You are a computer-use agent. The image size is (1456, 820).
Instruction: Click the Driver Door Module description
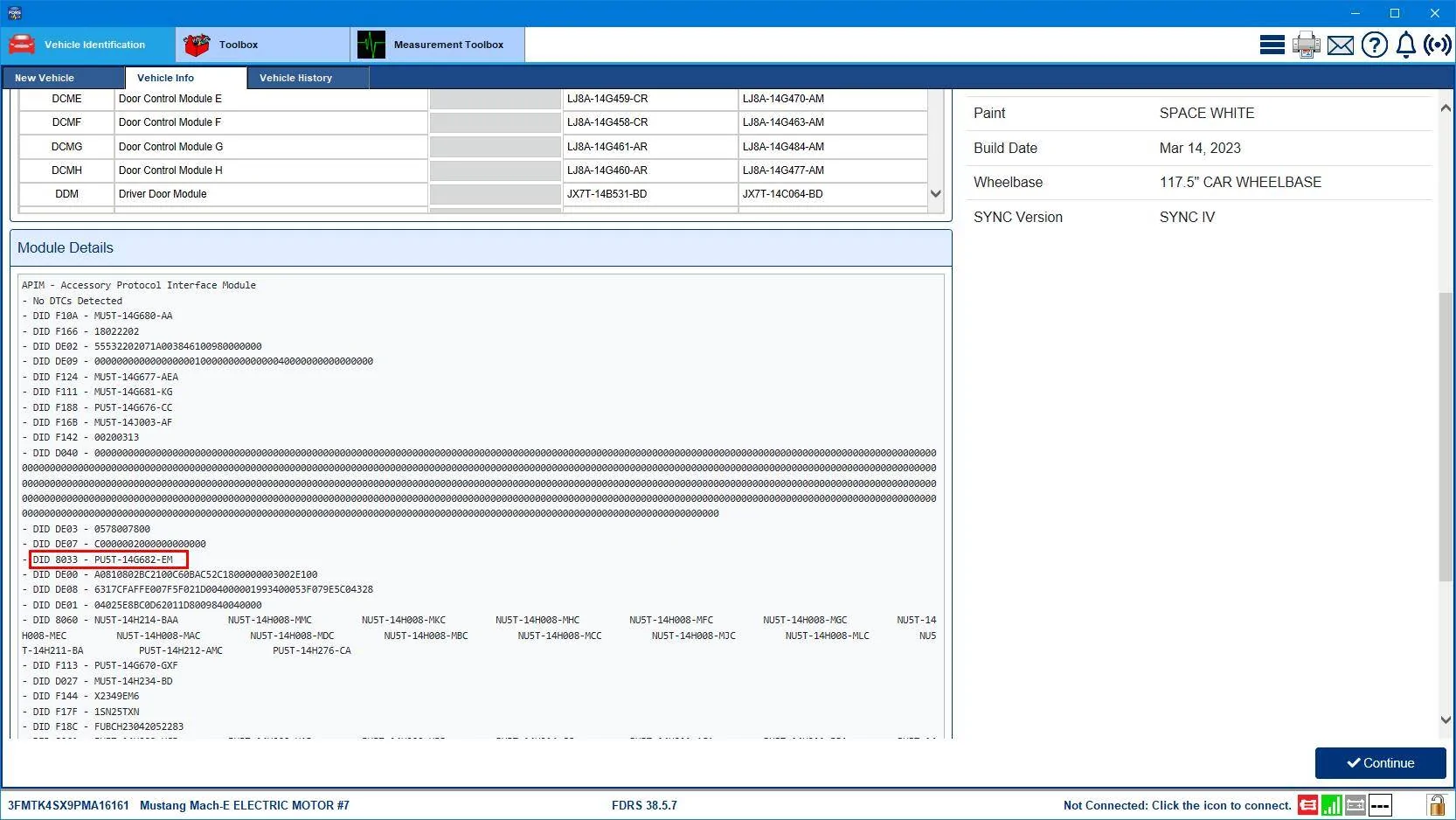point(163,194)
